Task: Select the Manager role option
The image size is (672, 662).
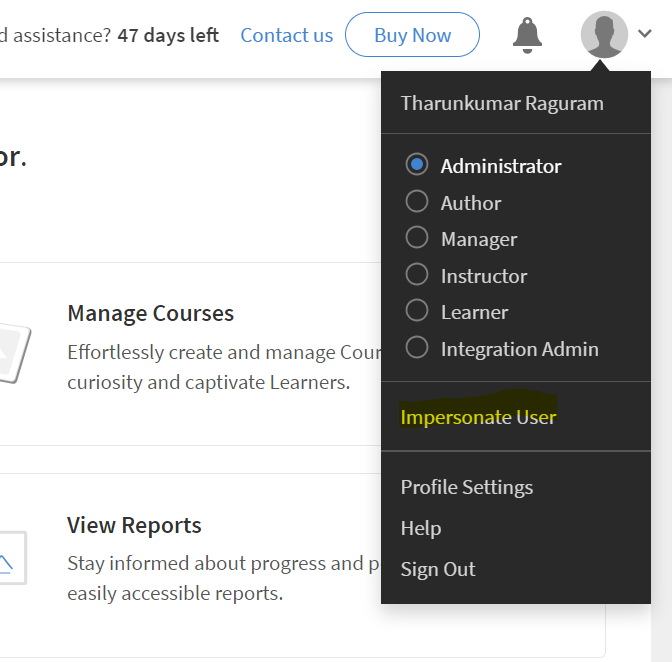Action: pos(417,239)
